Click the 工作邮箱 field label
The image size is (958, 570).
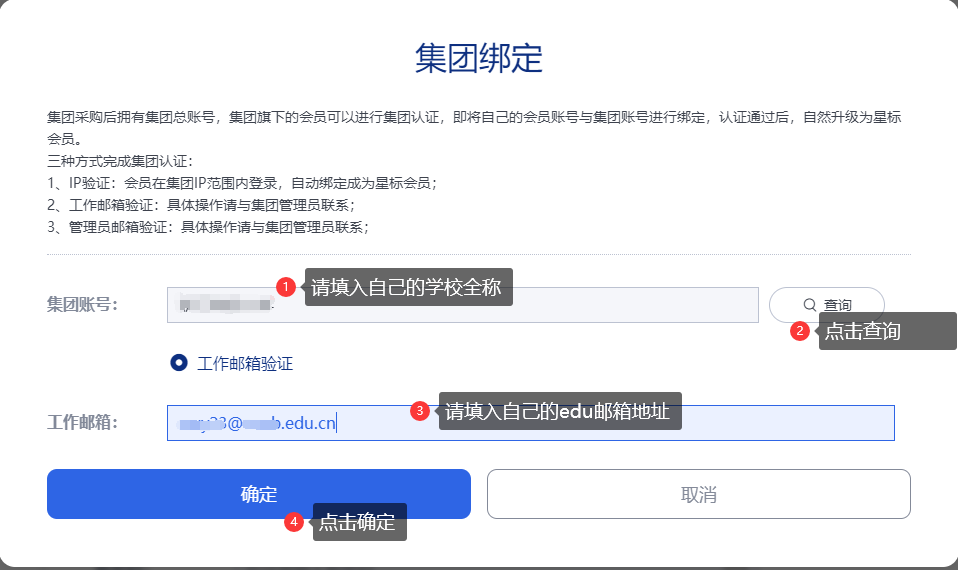point(83,422)
